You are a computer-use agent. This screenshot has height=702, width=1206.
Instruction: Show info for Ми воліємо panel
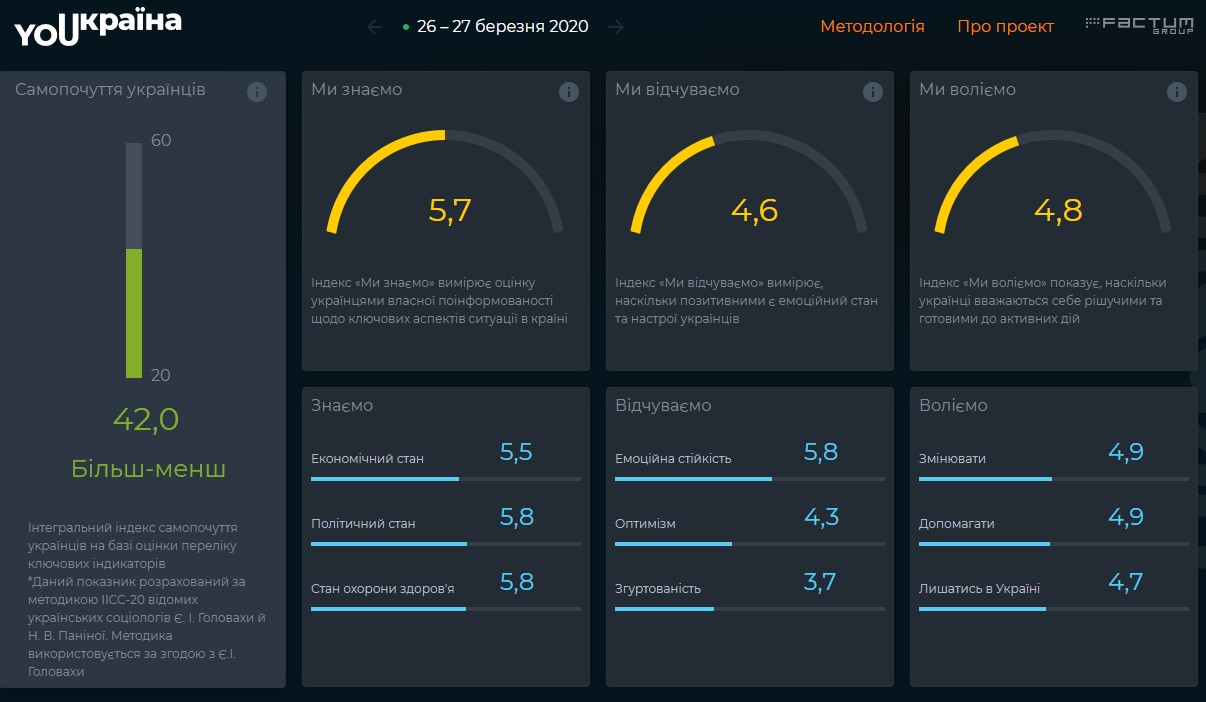[1177, 92]
